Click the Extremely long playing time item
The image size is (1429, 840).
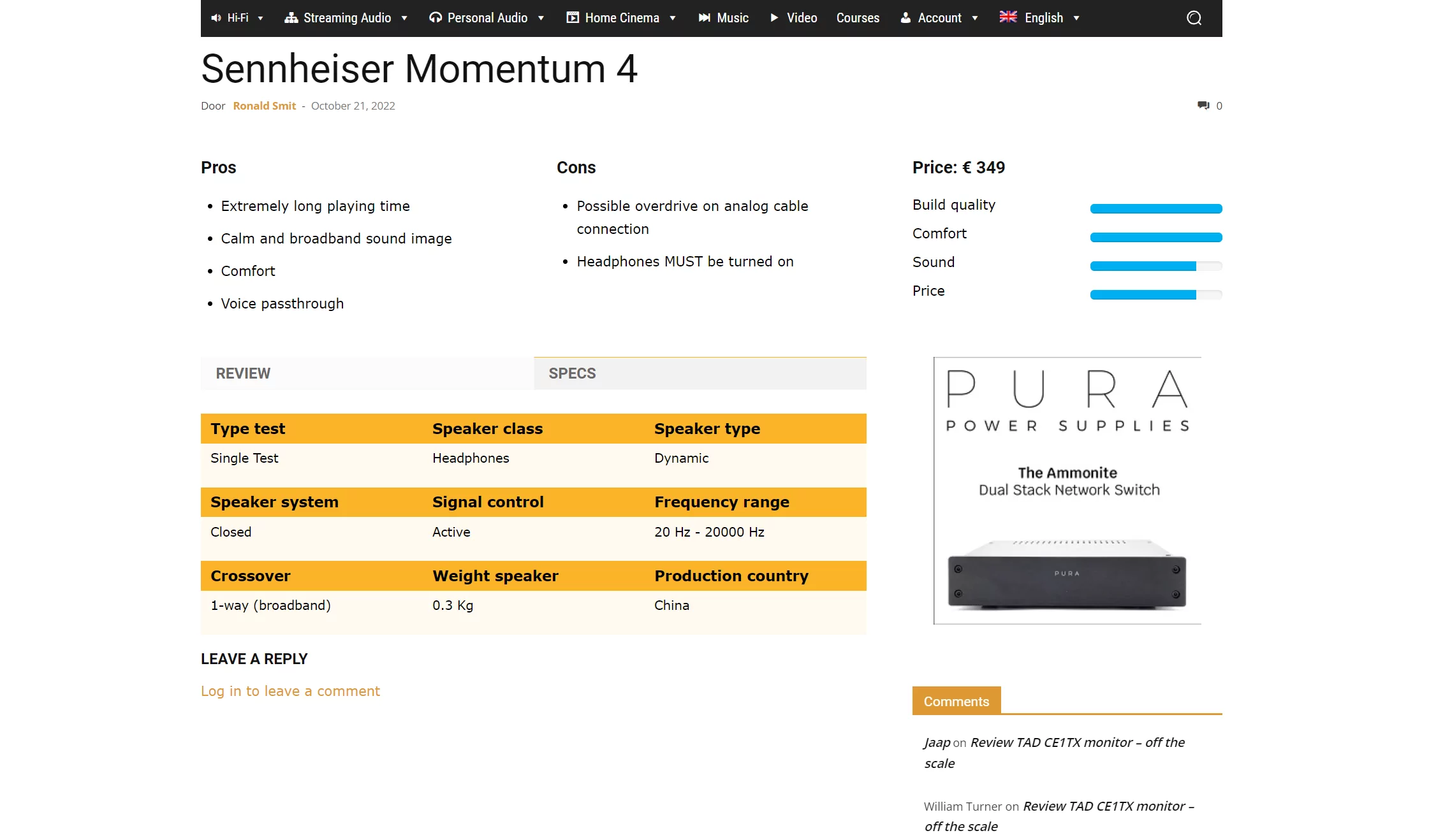click(x=315, y=206)
